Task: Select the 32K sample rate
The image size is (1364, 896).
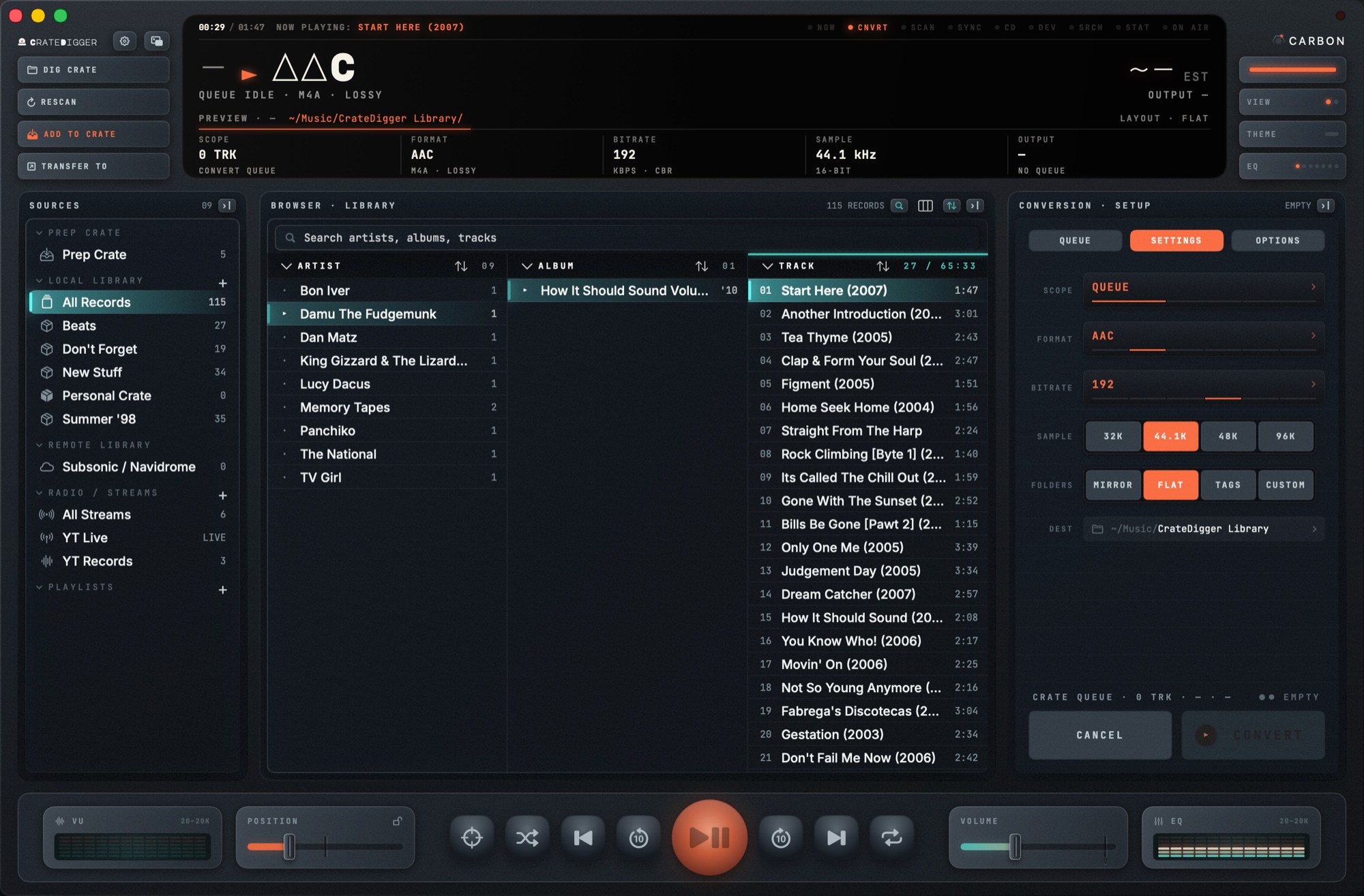Action: coord(1113,436)
